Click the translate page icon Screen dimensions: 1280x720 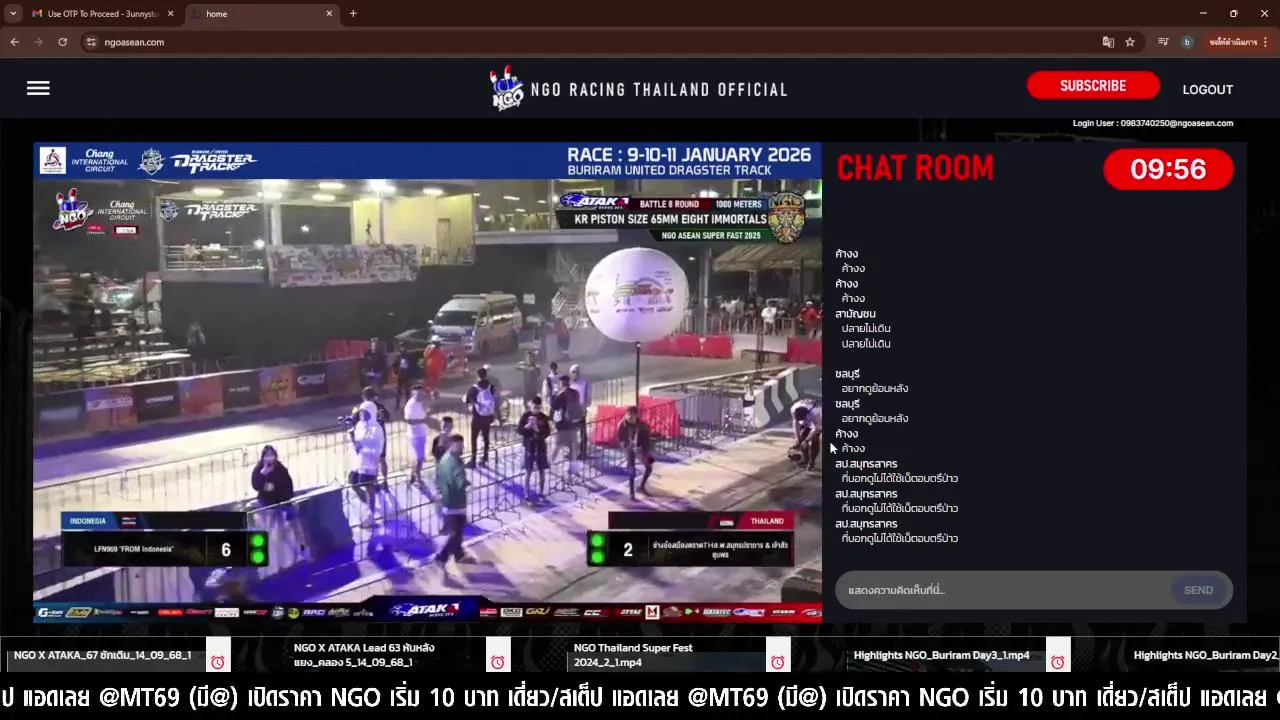[1108, 42]
